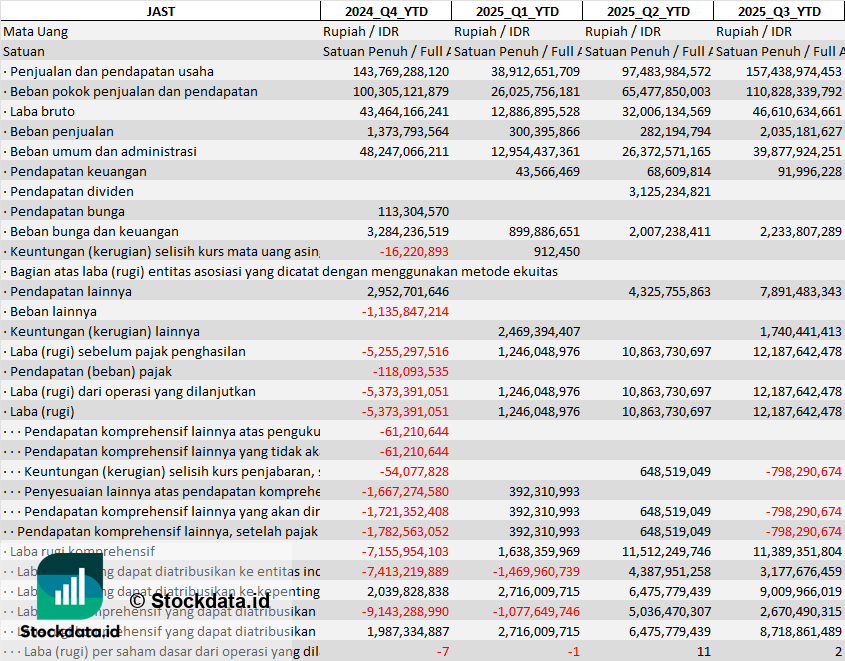
Task: Click Laba (rugi) sebelum pajak penghasilan label
Action: 128,351
